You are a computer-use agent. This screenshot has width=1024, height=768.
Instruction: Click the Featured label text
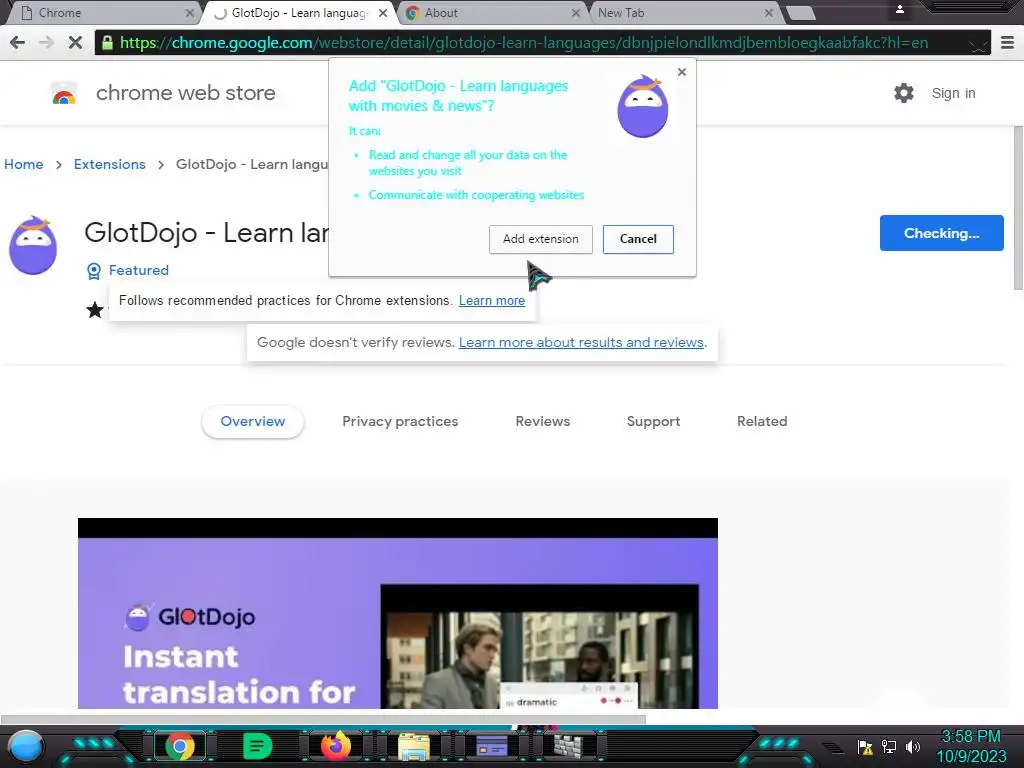(x=138, y=270)
